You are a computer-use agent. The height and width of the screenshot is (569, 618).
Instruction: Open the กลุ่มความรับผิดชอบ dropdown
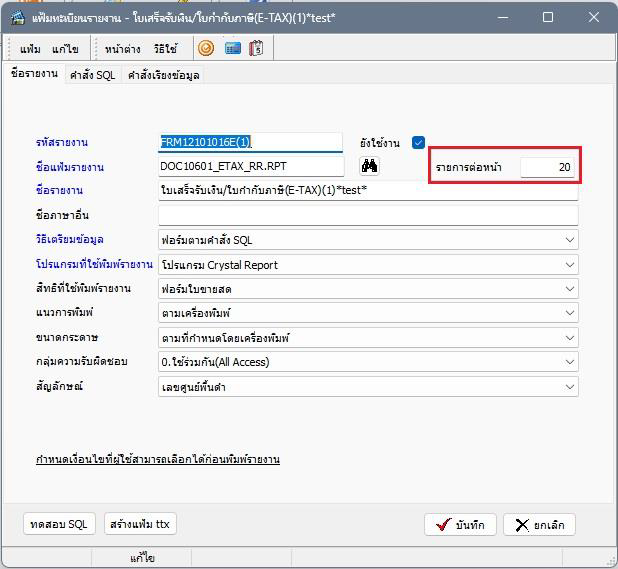(569, 362)
